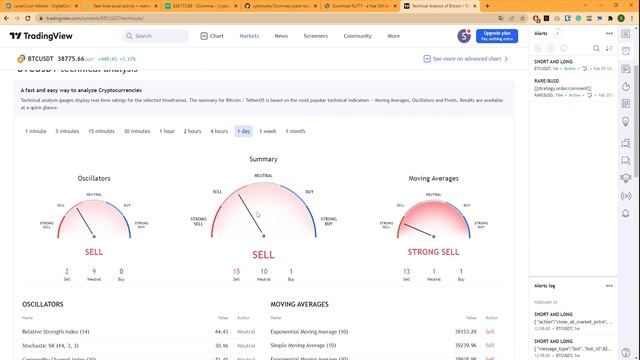Click the BTCUSDT symbol coin icon
Image resolution: width=640 pixels, height=360 pixels.
[x=21, y=59]
